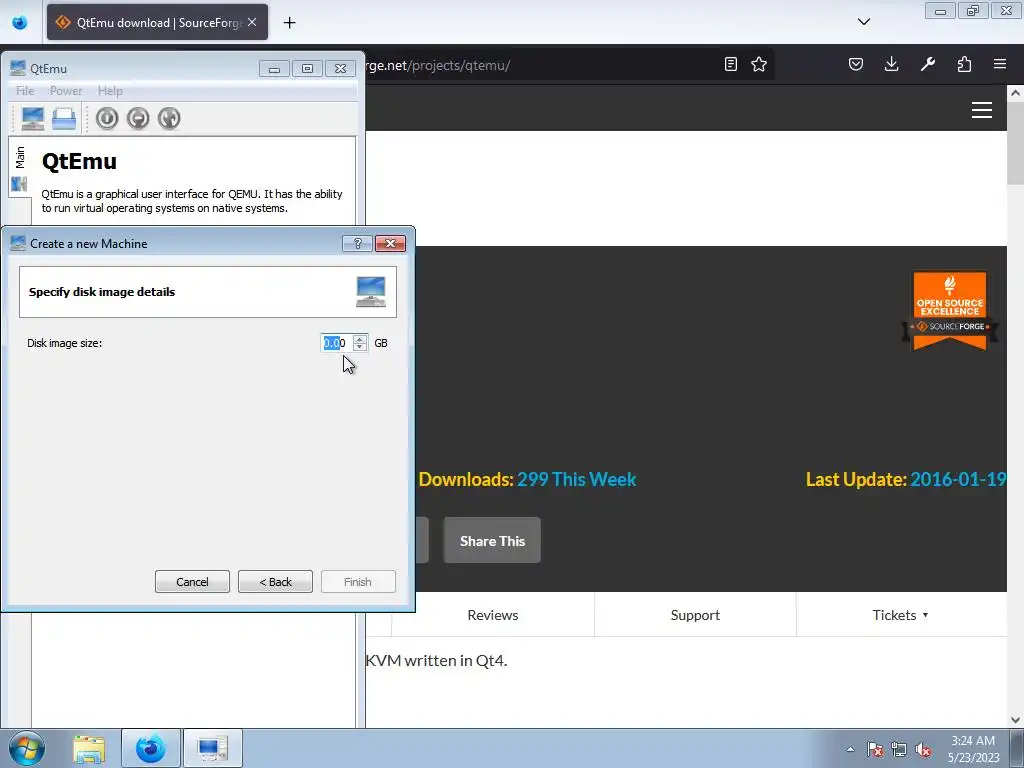Open the File menu in QtEmu
Image resolution: width=1024 pixels, height=768 pixels.
point(25,91)
